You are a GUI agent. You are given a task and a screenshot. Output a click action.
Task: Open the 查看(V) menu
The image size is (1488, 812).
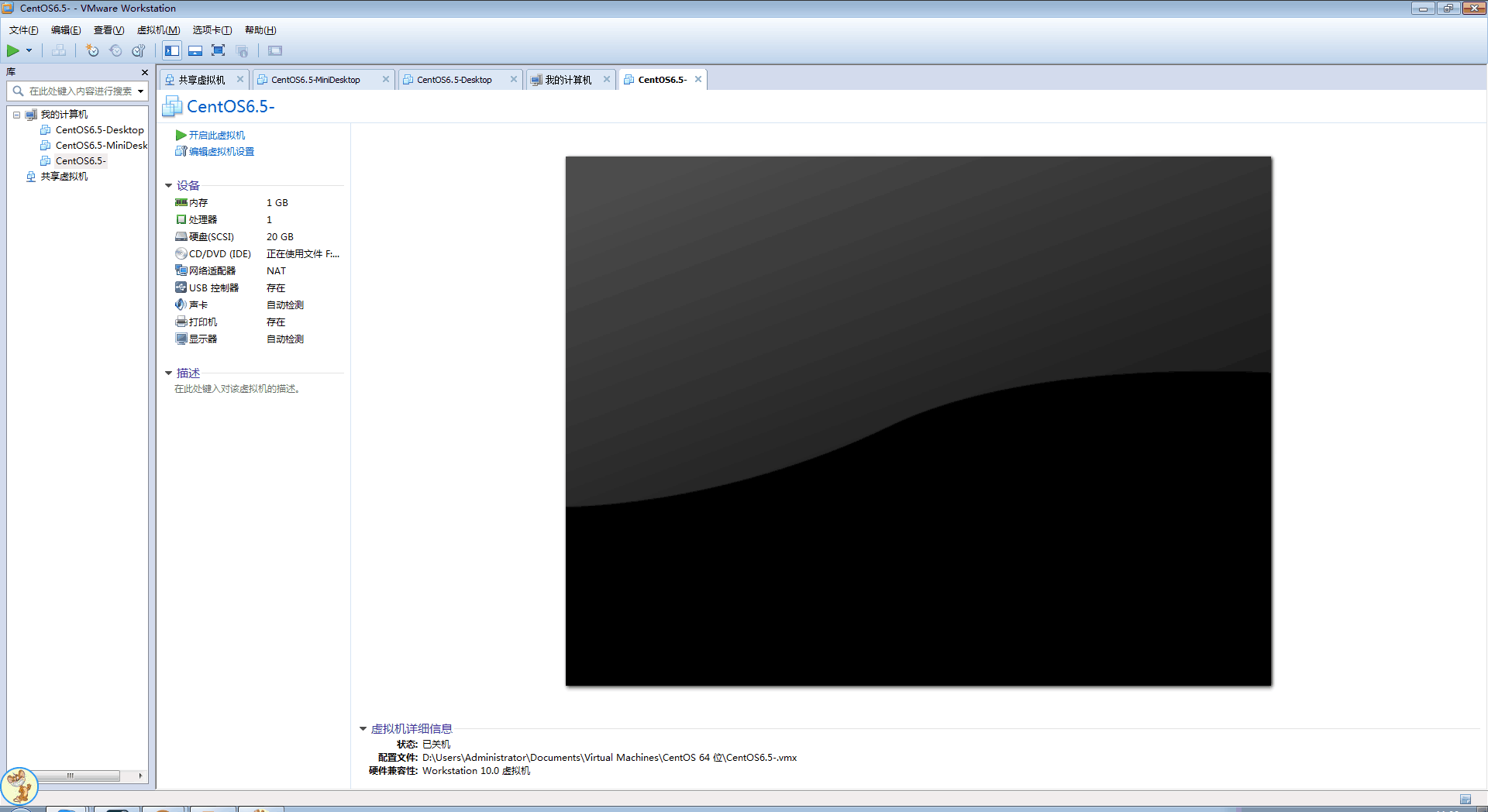click(108, 30)
